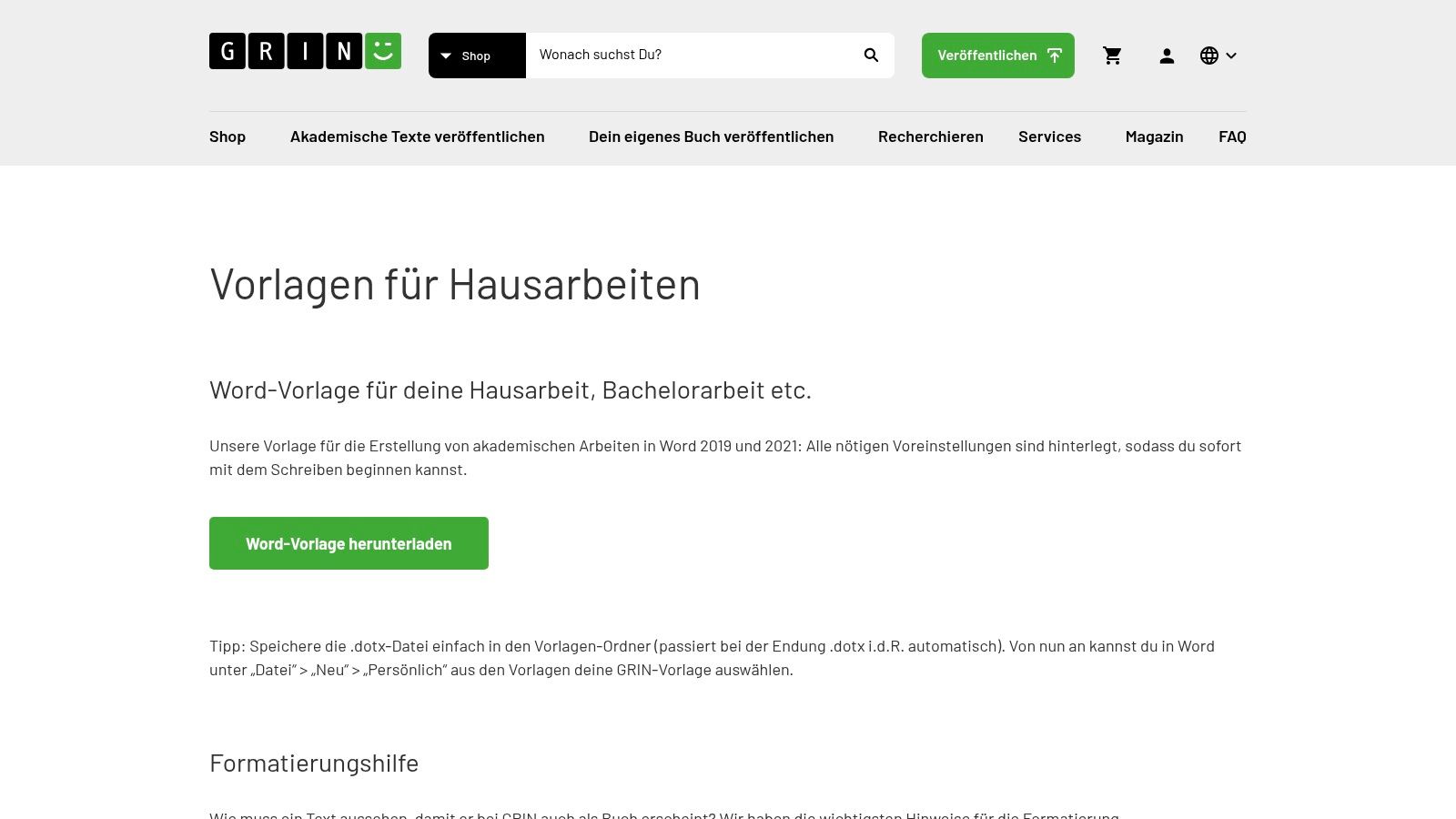Click the globe language icon
This screenshot has height=819, width=1456.
(1208, 56)
